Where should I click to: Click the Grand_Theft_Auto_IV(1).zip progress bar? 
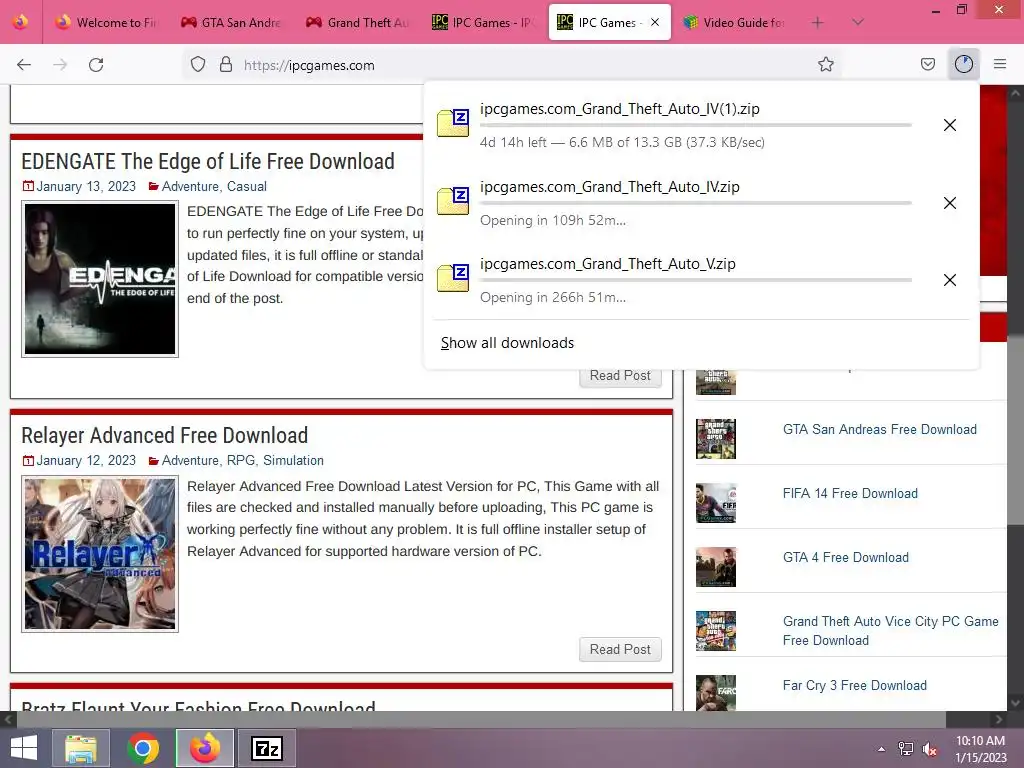[x=696, y=125]
